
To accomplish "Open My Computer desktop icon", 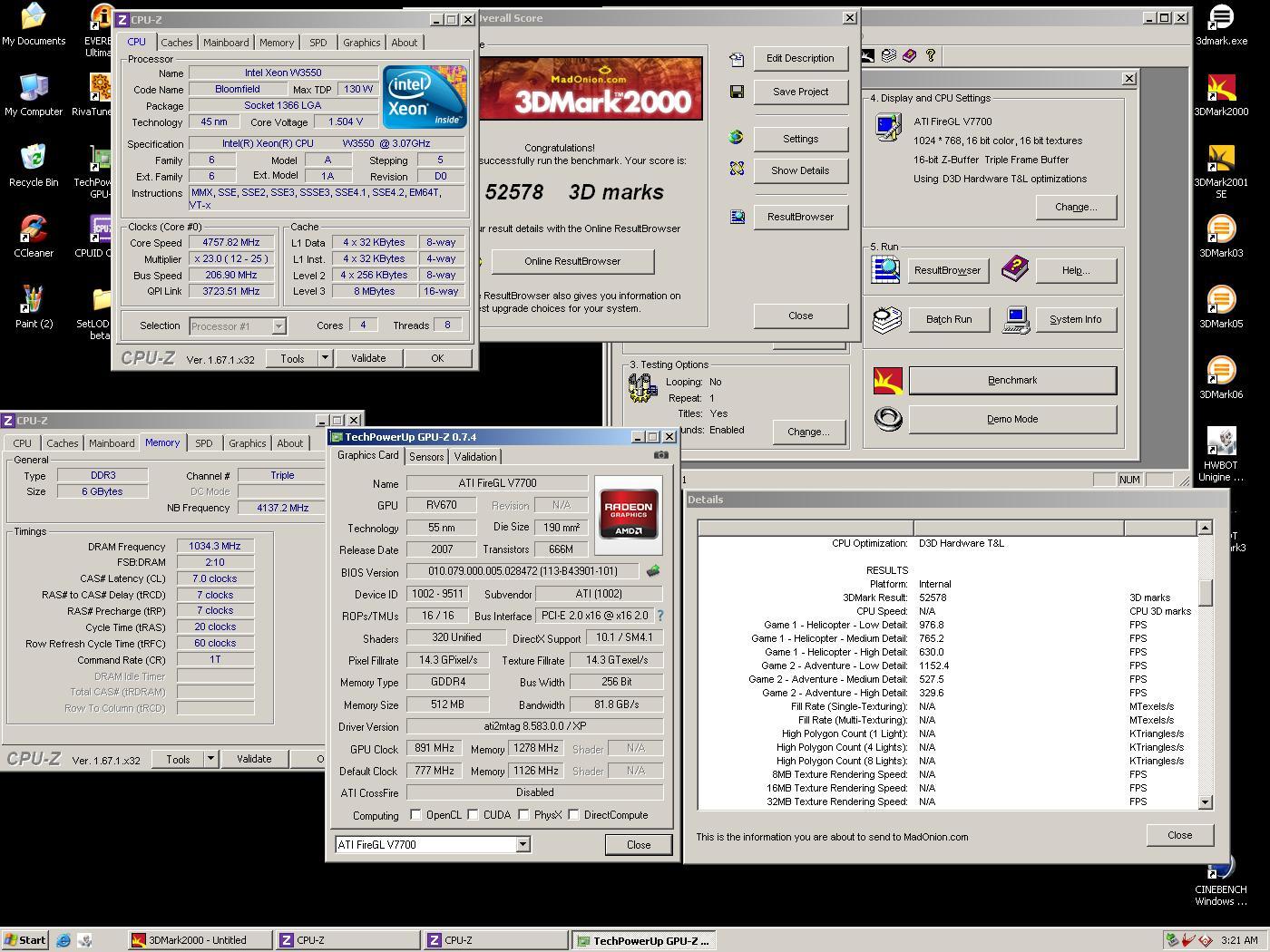I will pos(34,95).
